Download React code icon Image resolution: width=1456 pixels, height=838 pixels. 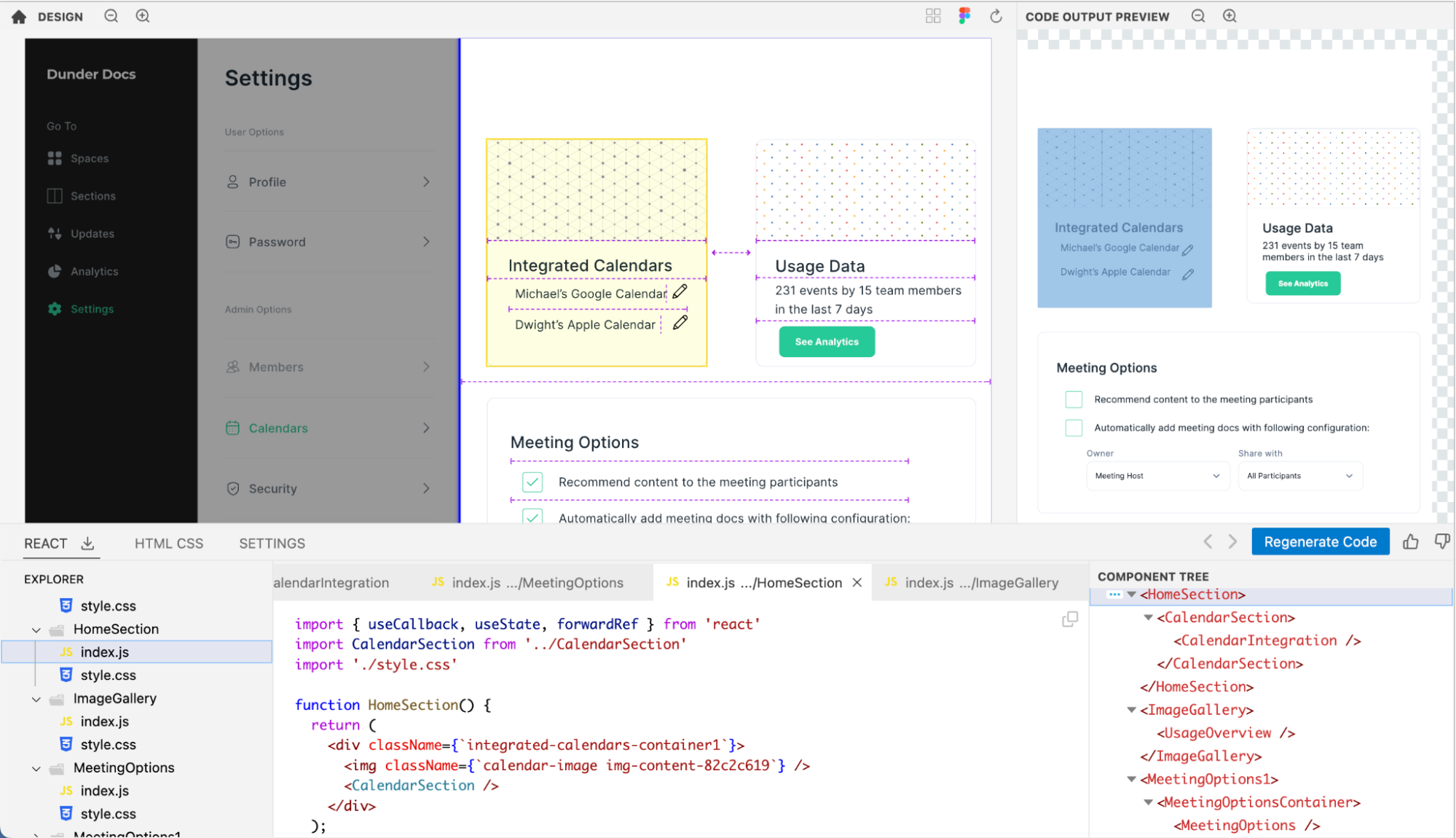pos(87,543)
